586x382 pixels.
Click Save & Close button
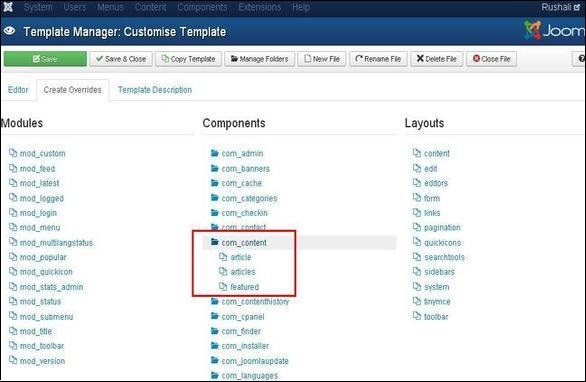121,59
